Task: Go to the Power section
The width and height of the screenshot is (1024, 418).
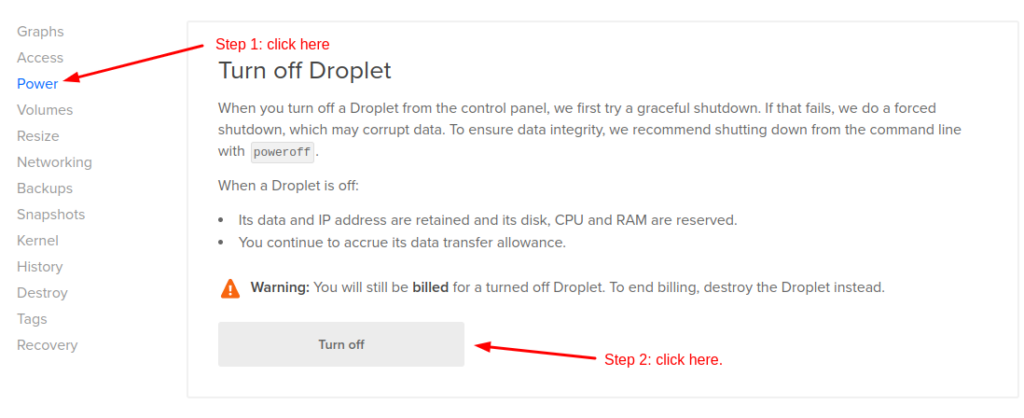Action: [37, 84]
